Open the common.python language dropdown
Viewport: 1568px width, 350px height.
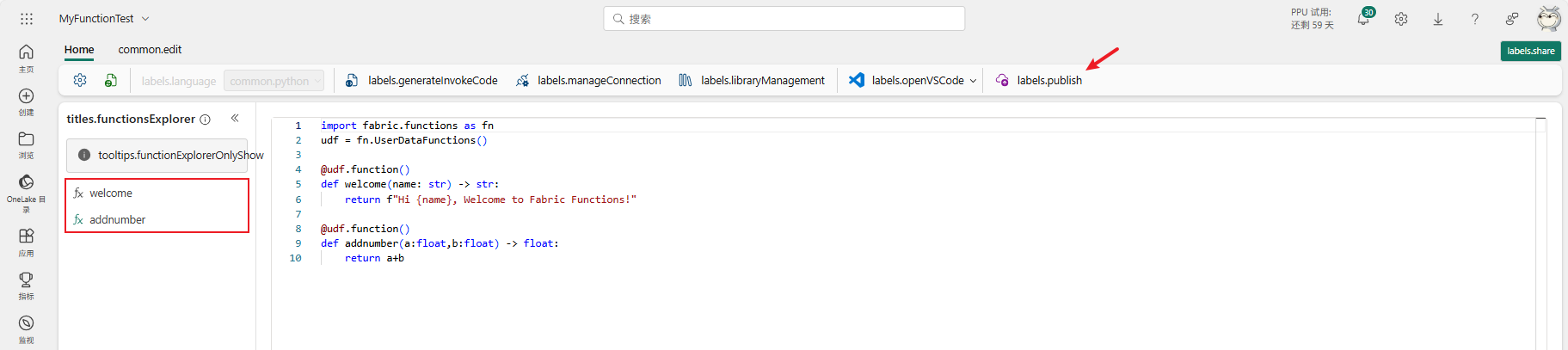click(x=274, y=81)
